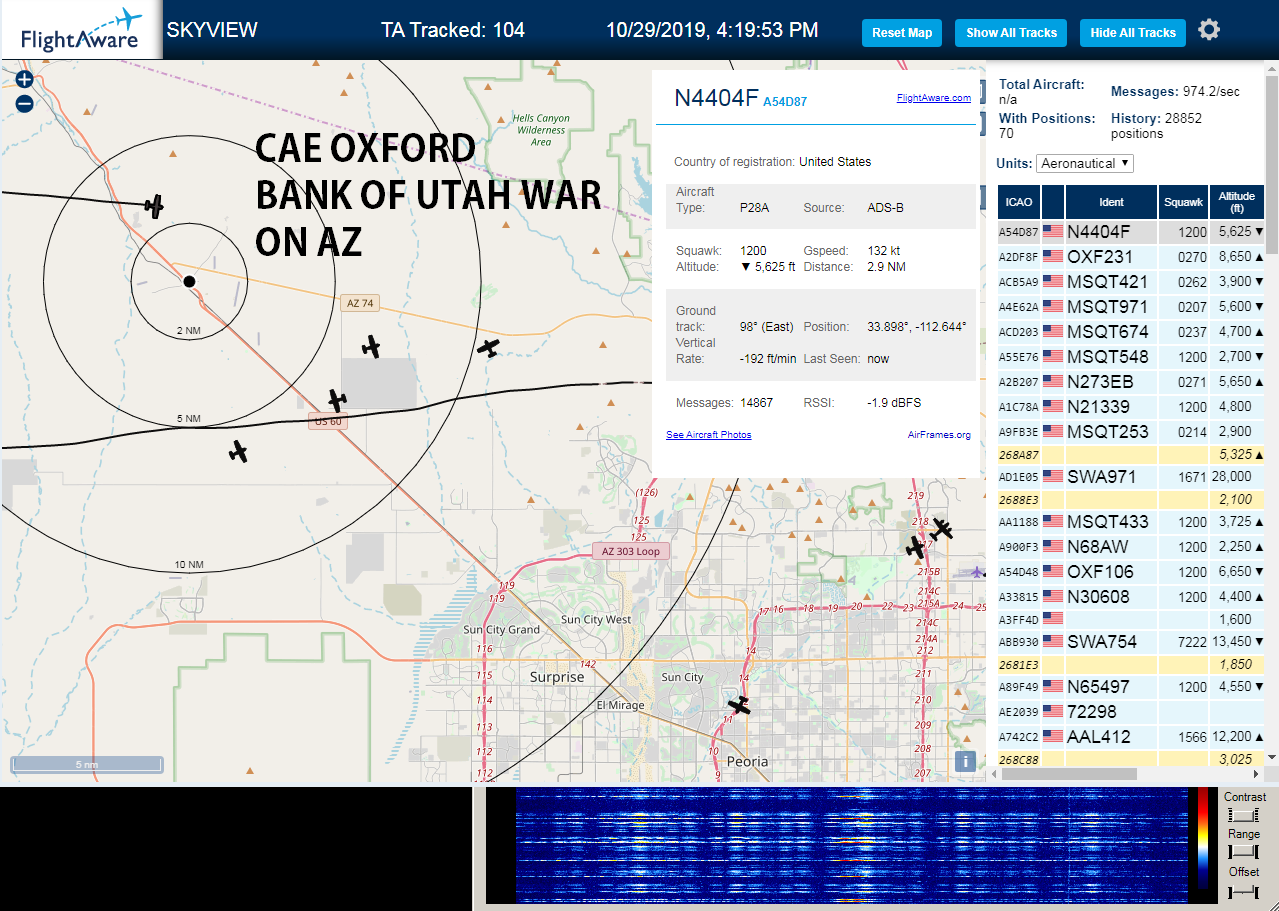Image resolution: width=1279 pixels, height=911 pixels.
Task: Select the aircraft icon northwest of center
Action: coord(153,206)
